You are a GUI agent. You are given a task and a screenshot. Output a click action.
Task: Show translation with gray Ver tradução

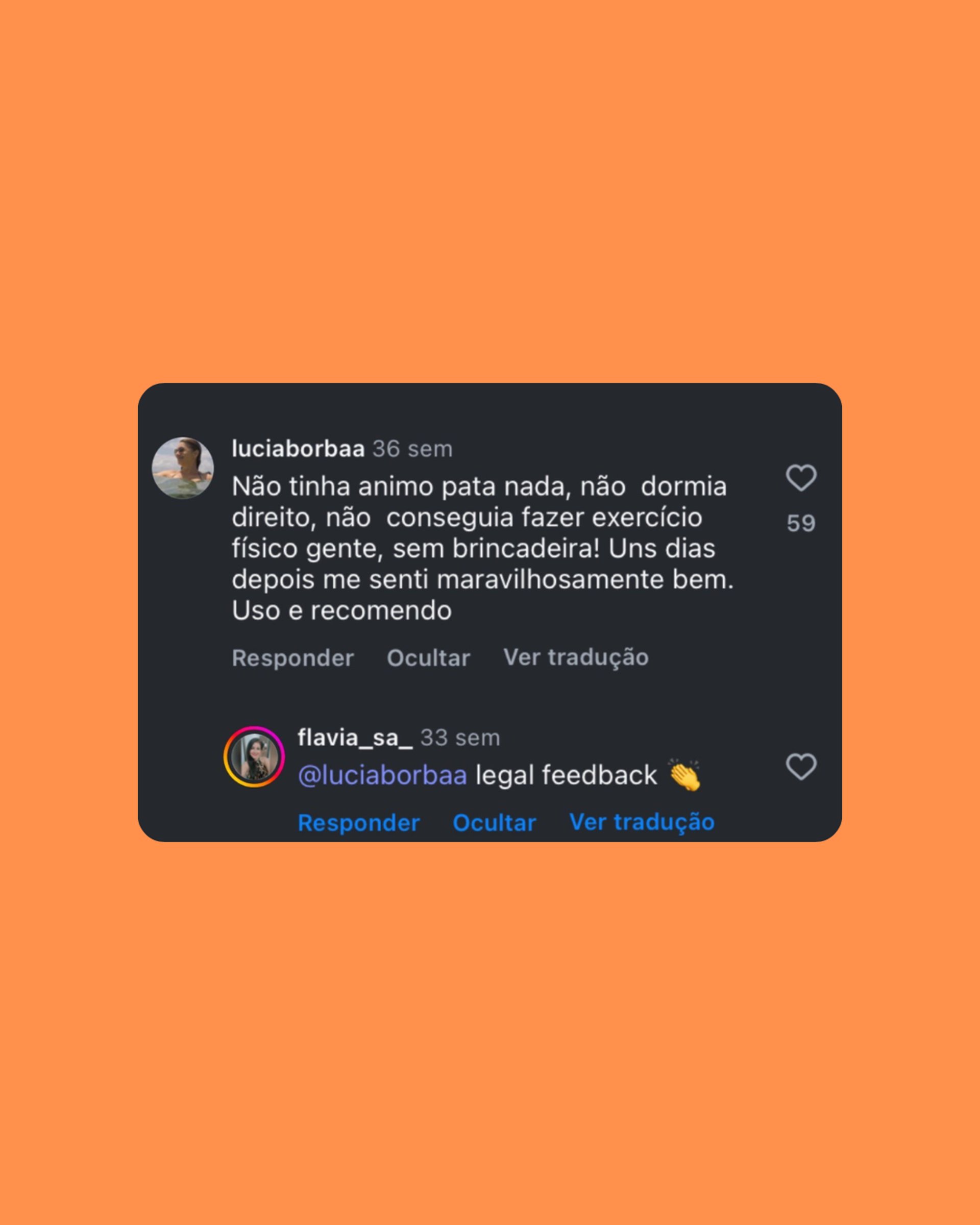pyautogui.click(x=576, y=657)
